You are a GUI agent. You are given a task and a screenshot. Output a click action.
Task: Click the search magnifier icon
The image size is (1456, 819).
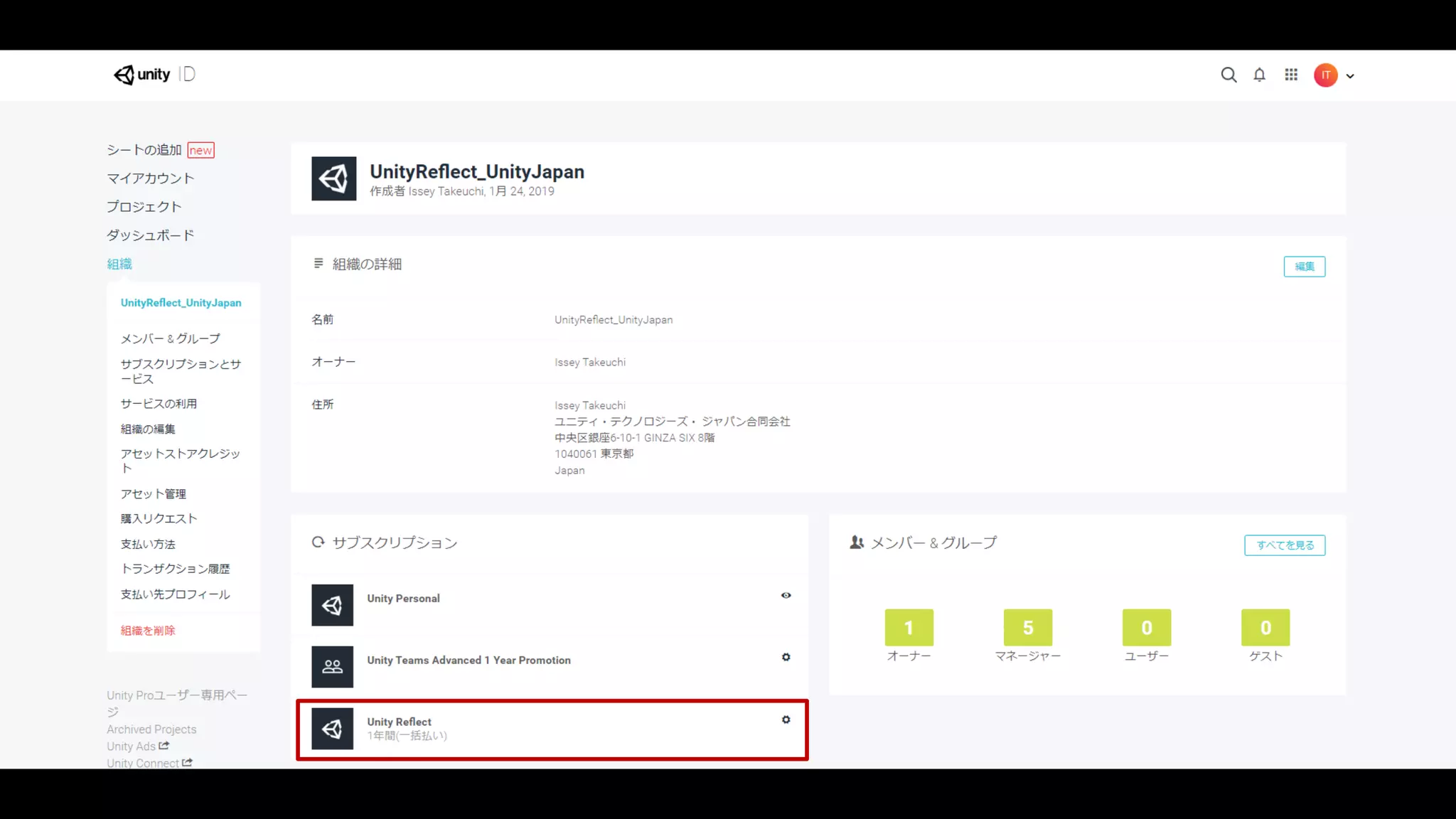[1228, 75]
